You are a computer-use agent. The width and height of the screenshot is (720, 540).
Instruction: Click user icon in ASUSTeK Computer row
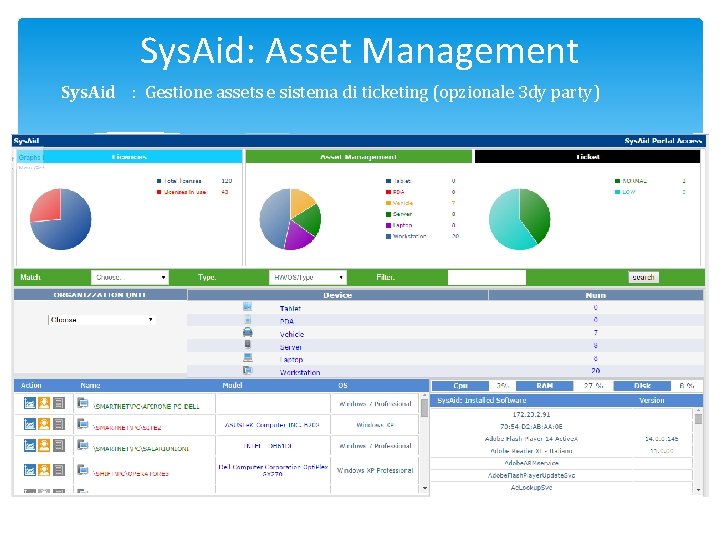(44, 424)
